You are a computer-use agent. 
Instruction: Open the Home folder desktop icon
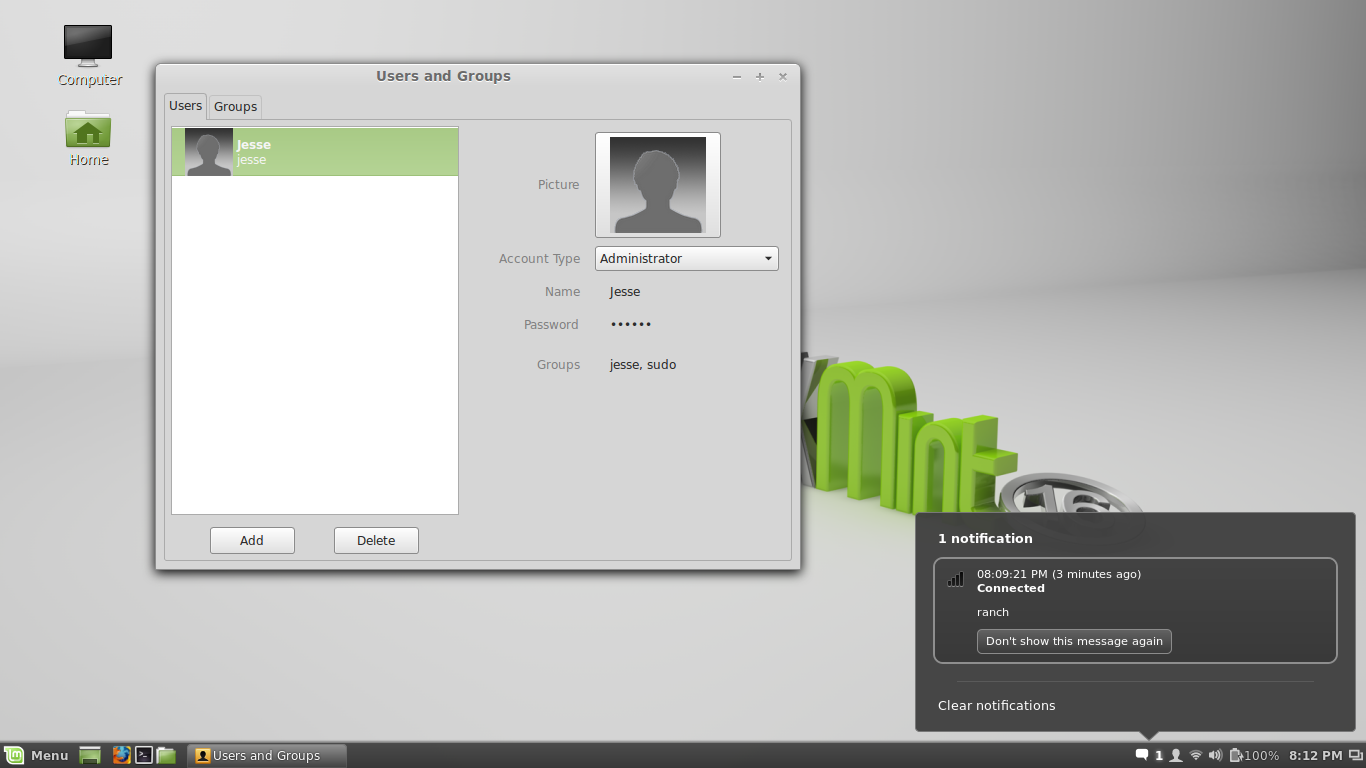click(x=88, y=138)
